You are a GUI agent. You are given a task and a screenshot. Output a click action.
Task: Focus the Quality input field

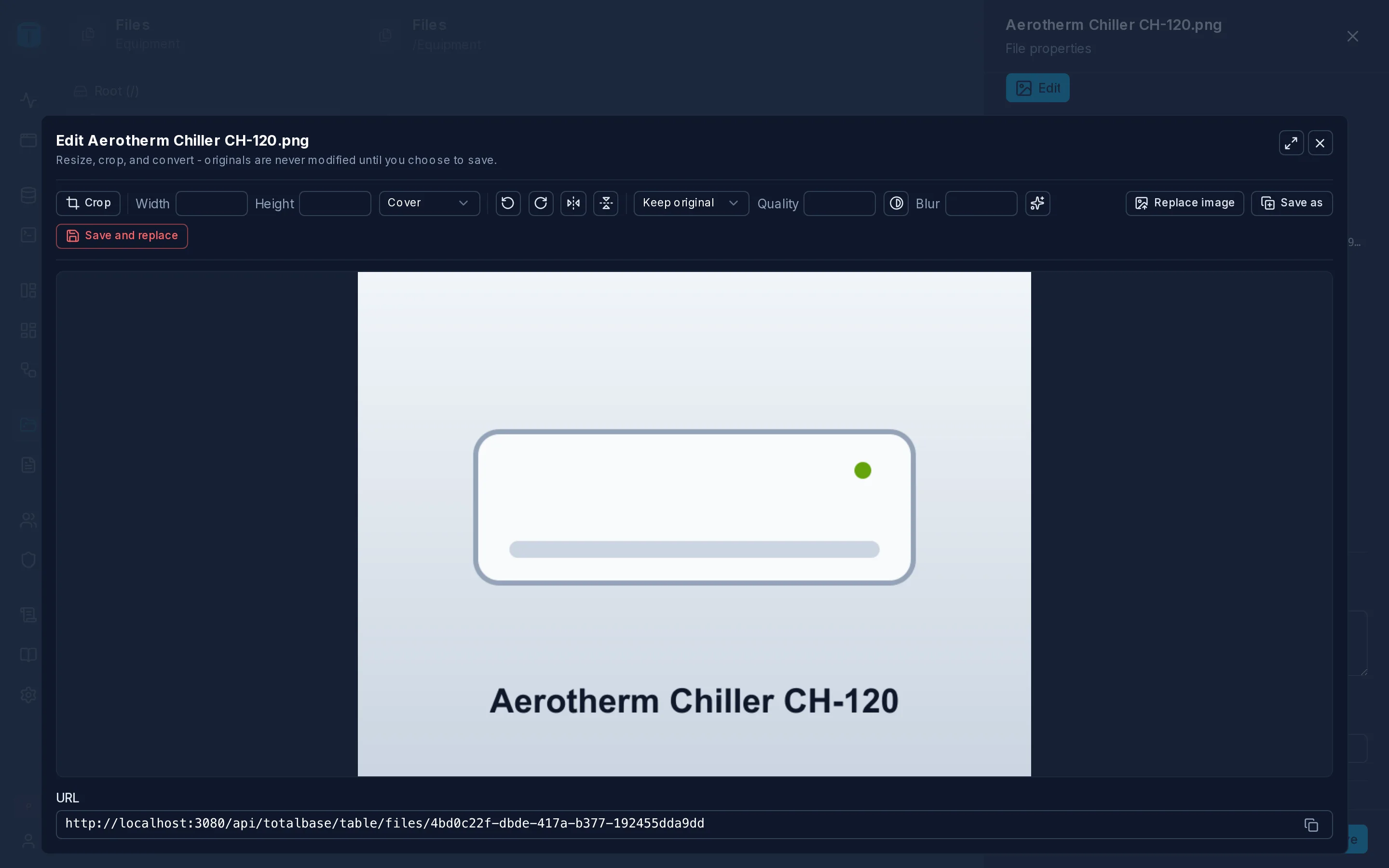(840, 203)
